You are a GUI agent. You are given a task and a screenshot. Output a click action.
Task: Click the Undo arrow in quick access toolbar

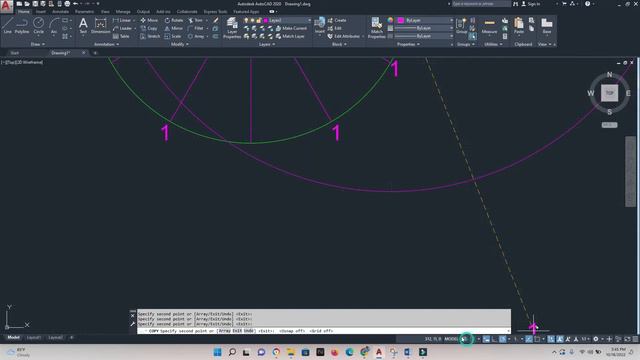[76, 4]
